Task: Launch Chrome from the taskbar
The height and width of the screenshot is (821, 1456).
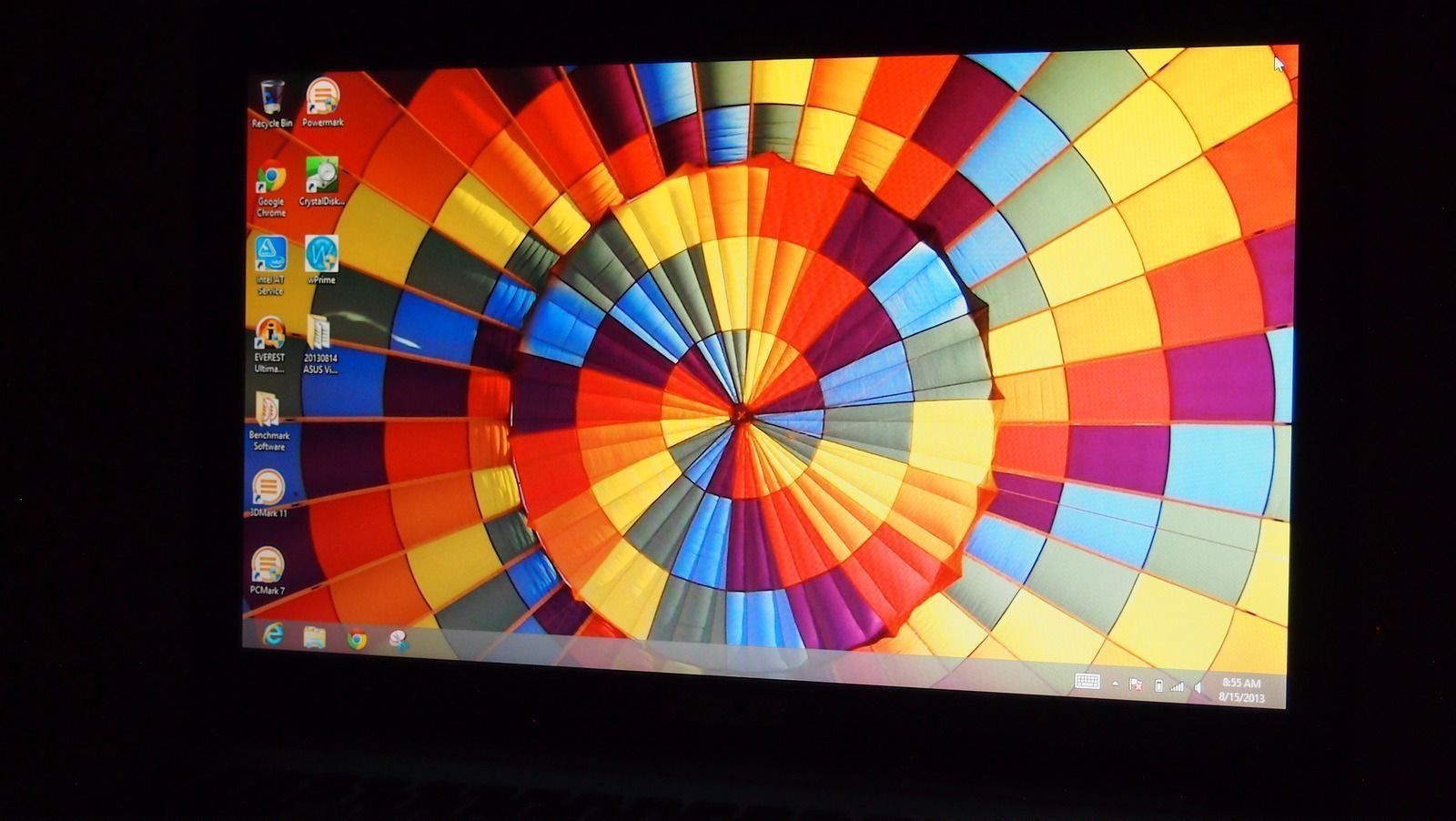Action: coord(357,640)
